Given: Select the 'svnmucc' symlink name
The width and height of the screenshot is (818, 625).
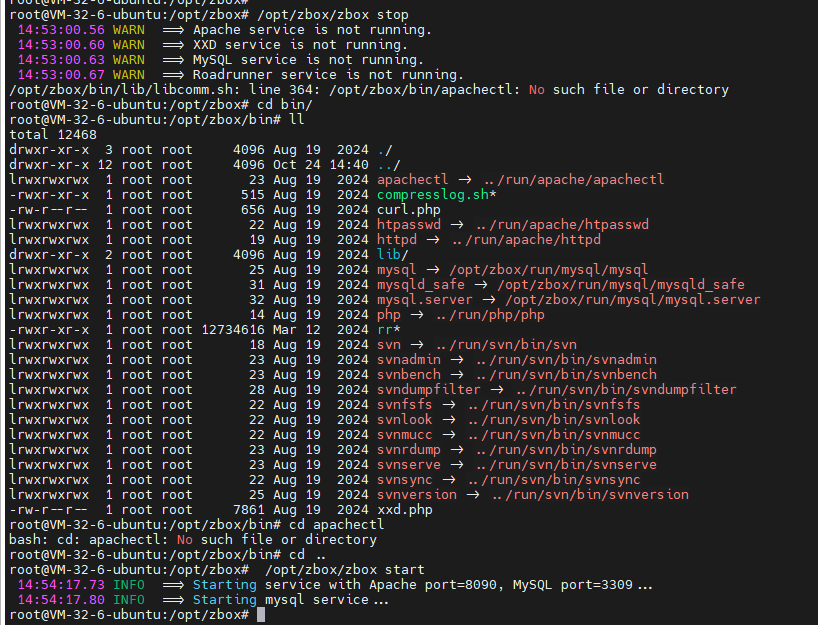Looking at the screenshot, I should click(405, 435).
